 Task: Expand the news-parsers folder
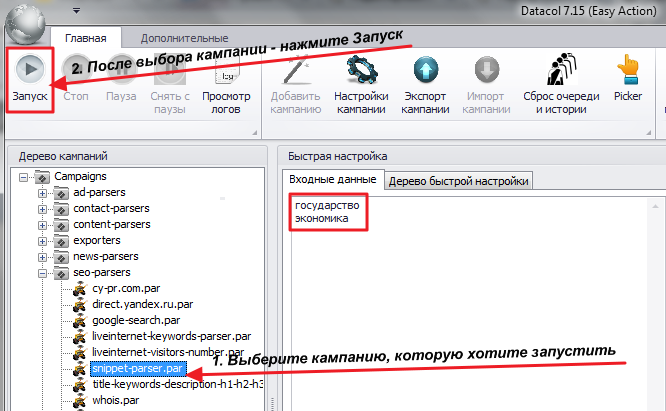pyautogui.click(x=42, y=257)
